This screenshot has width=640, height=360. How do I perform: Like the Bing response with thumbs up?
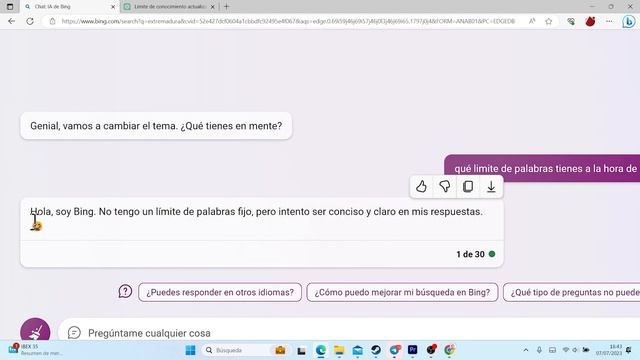click(x=421, y=187)
